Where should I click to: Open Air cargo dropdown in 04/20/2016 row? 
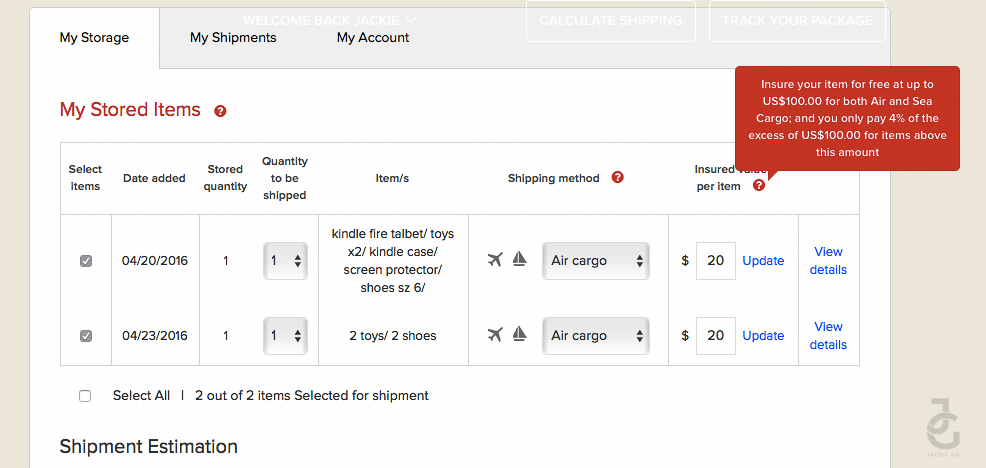[x=596, y=260]
